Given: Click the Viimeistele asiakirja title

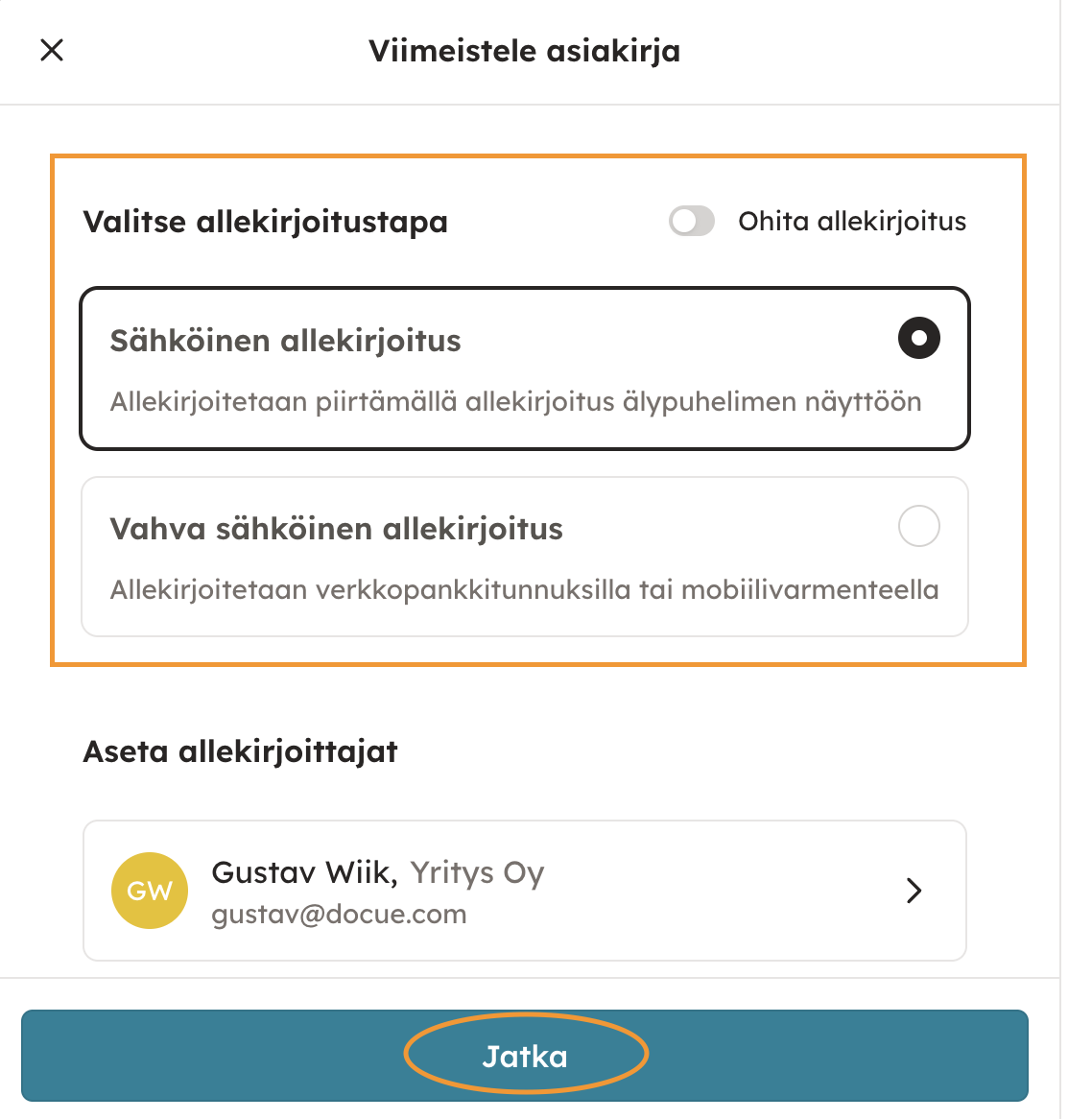Looking at the screenshot, I should (524, 51).
